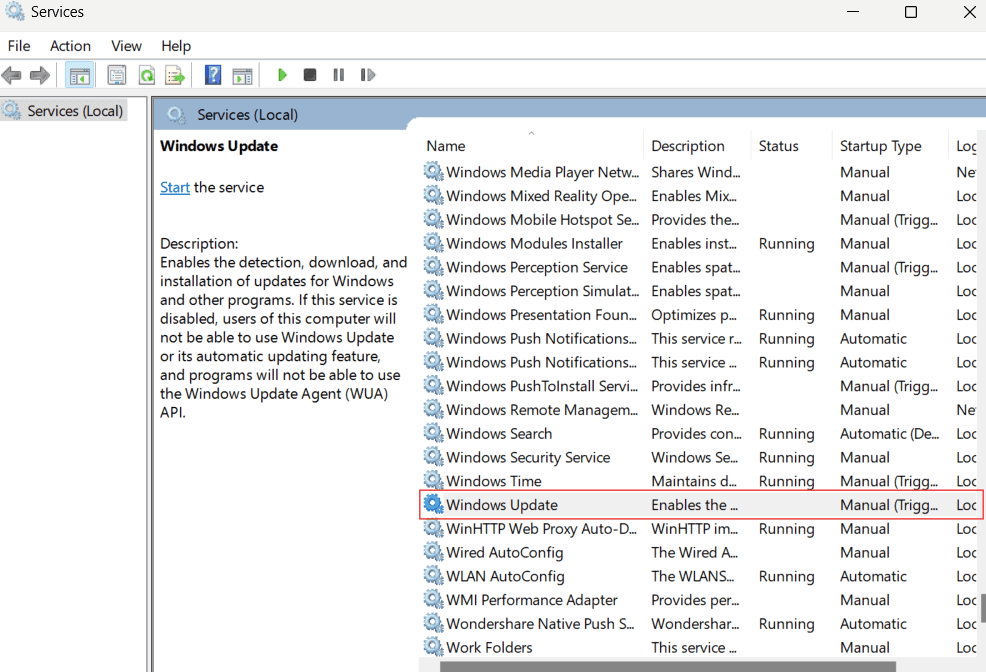
Task: Click the gear icon beside Windows Remote Management
Action: click(x=433, y=409)
